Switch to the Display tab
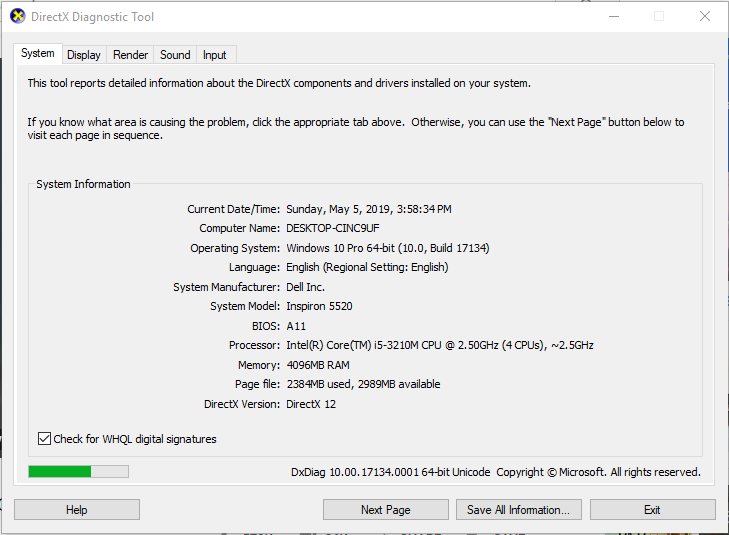The height and width of the screenshot is (535, 729). click(84, 55)
